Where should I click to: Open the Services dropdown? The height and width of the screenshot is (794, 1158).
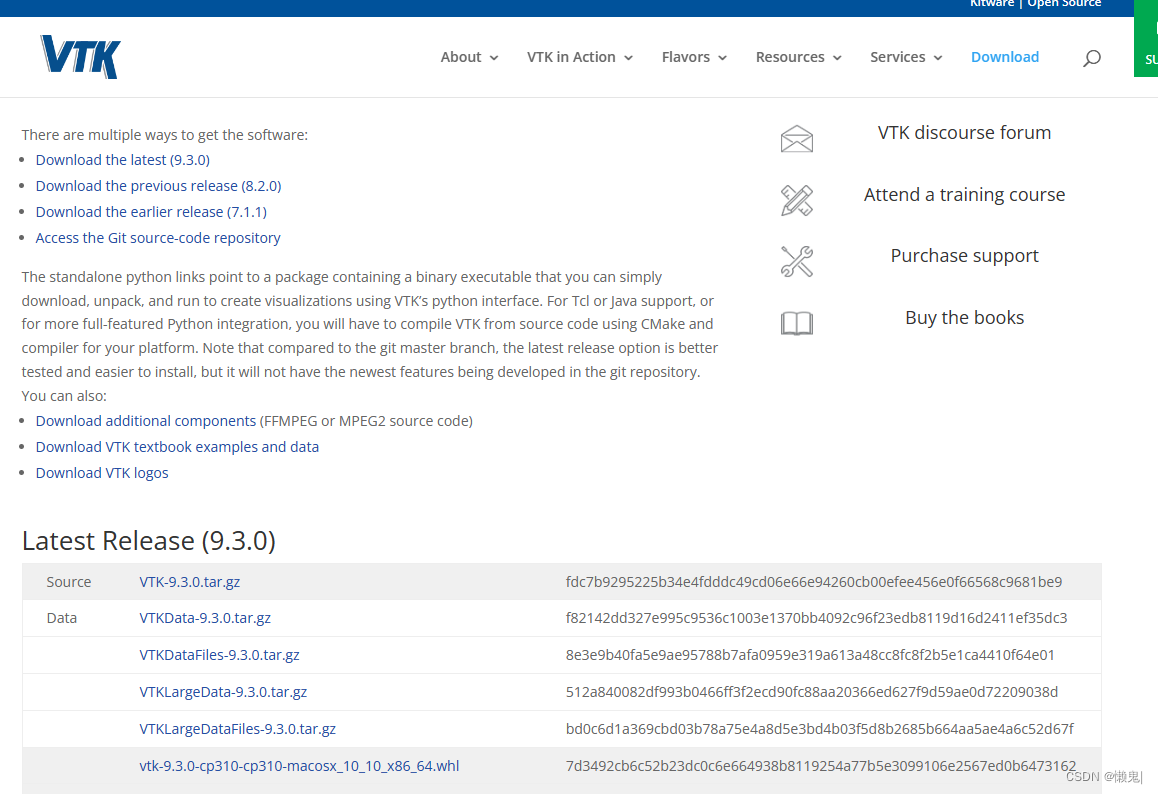click(x=898, y=57)
